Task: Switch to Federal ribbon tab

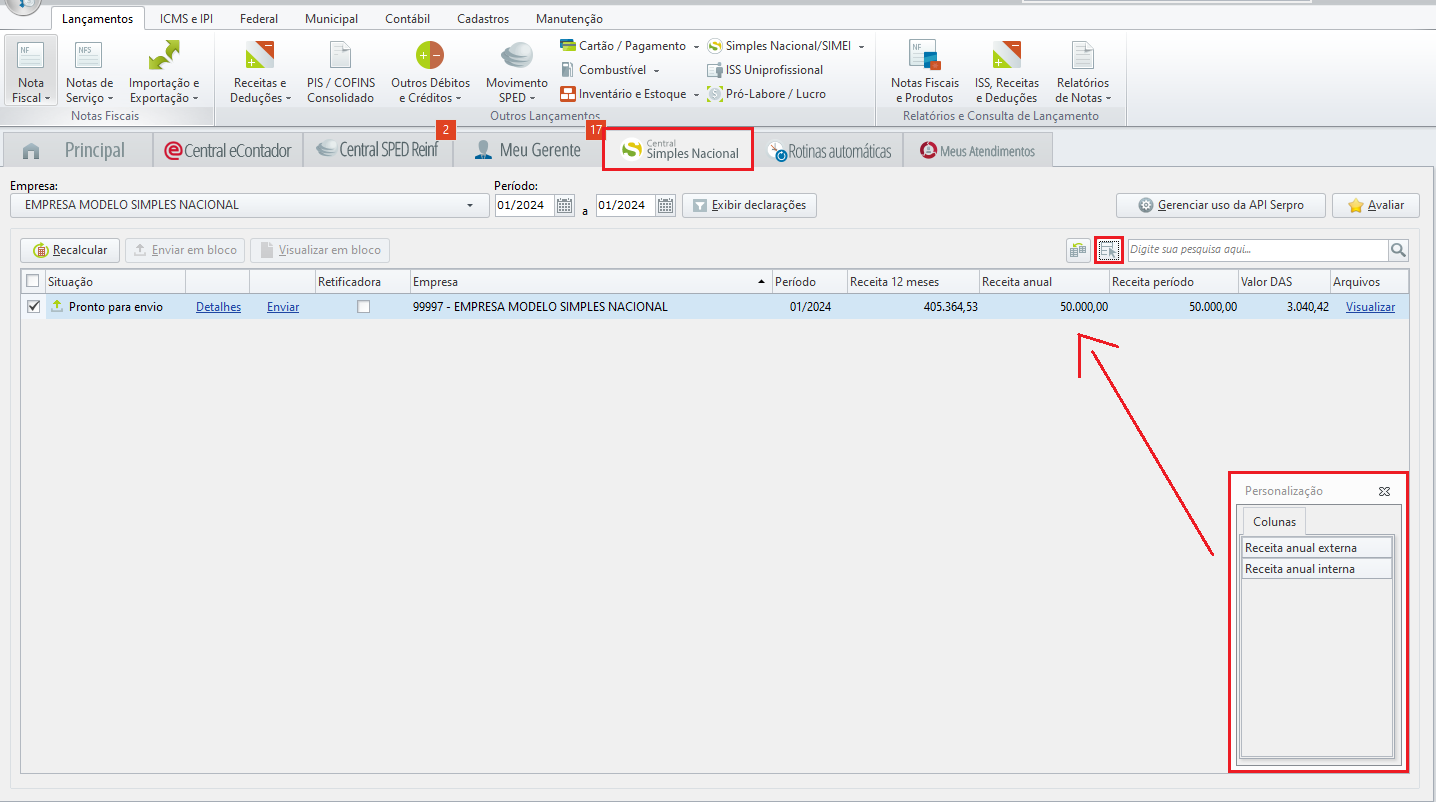Action: coord(259,19)
